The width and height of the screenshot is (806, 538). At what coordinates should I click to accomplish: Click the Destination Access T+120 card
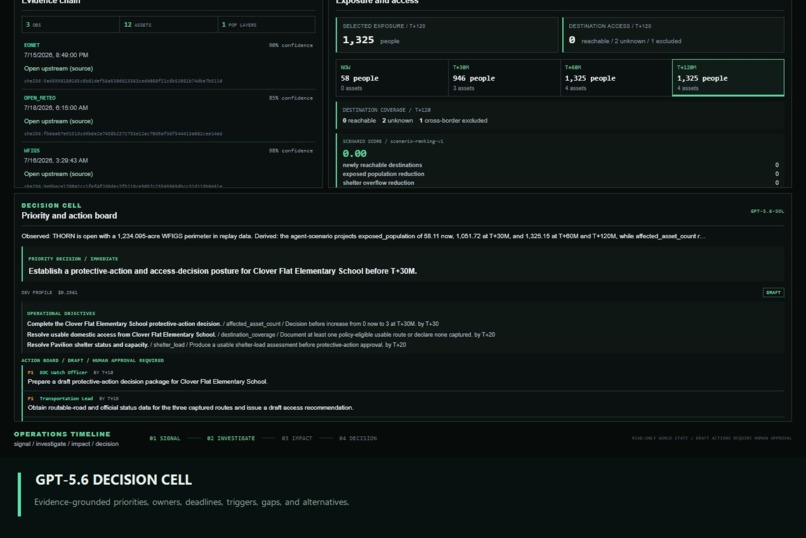[673, 35]
